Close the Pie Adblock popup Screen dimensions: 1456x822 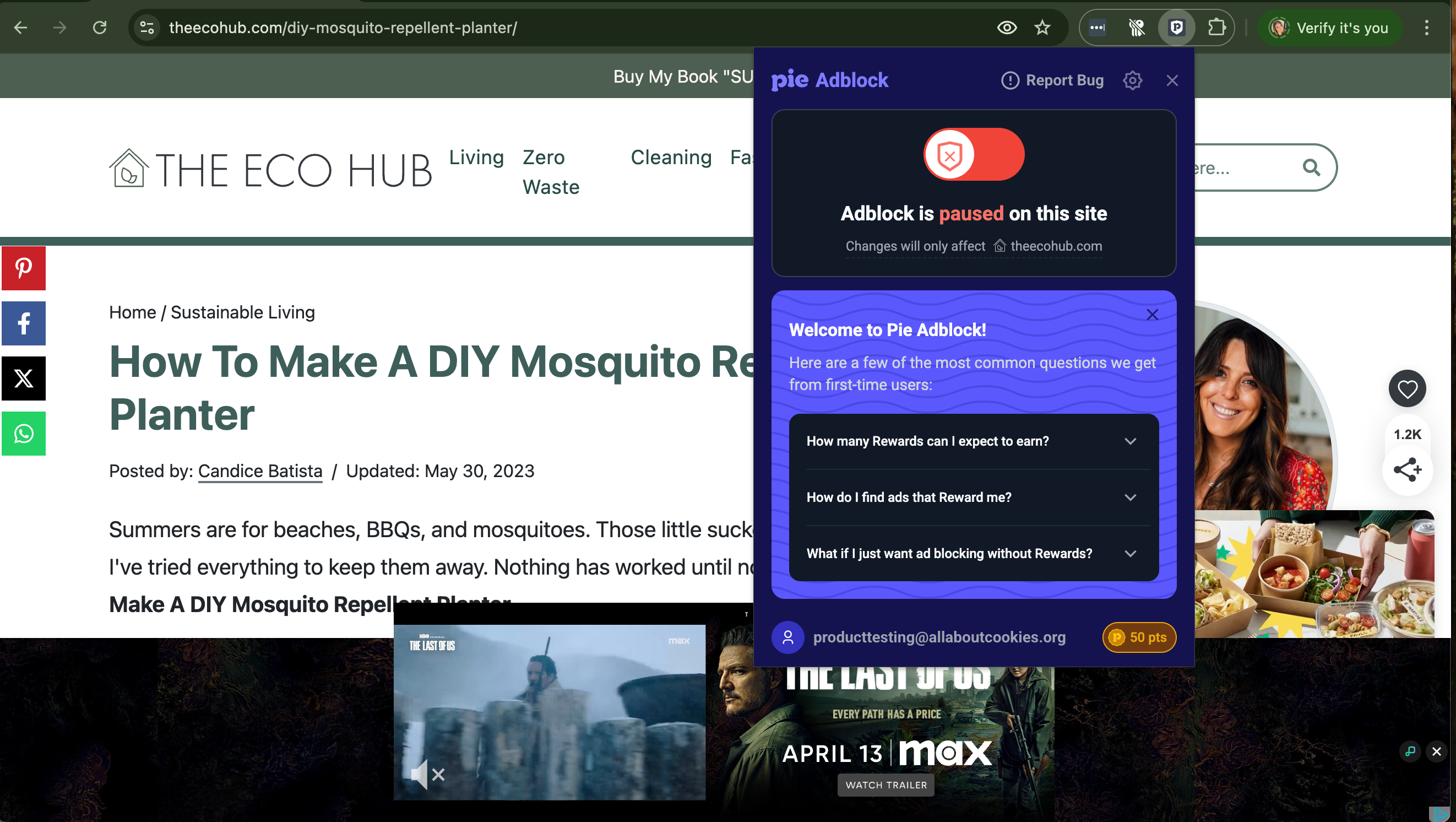(1172, 80)
